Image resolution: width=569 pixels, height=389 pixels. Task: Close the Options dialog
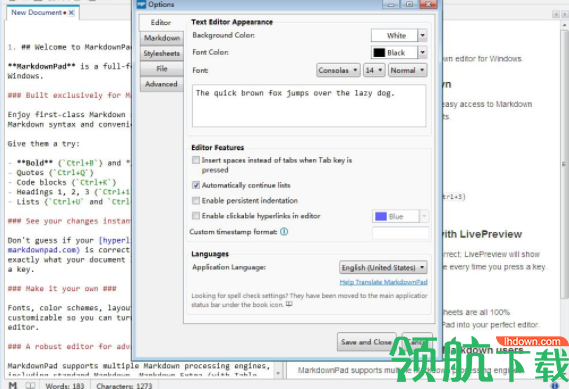(428, 4)
